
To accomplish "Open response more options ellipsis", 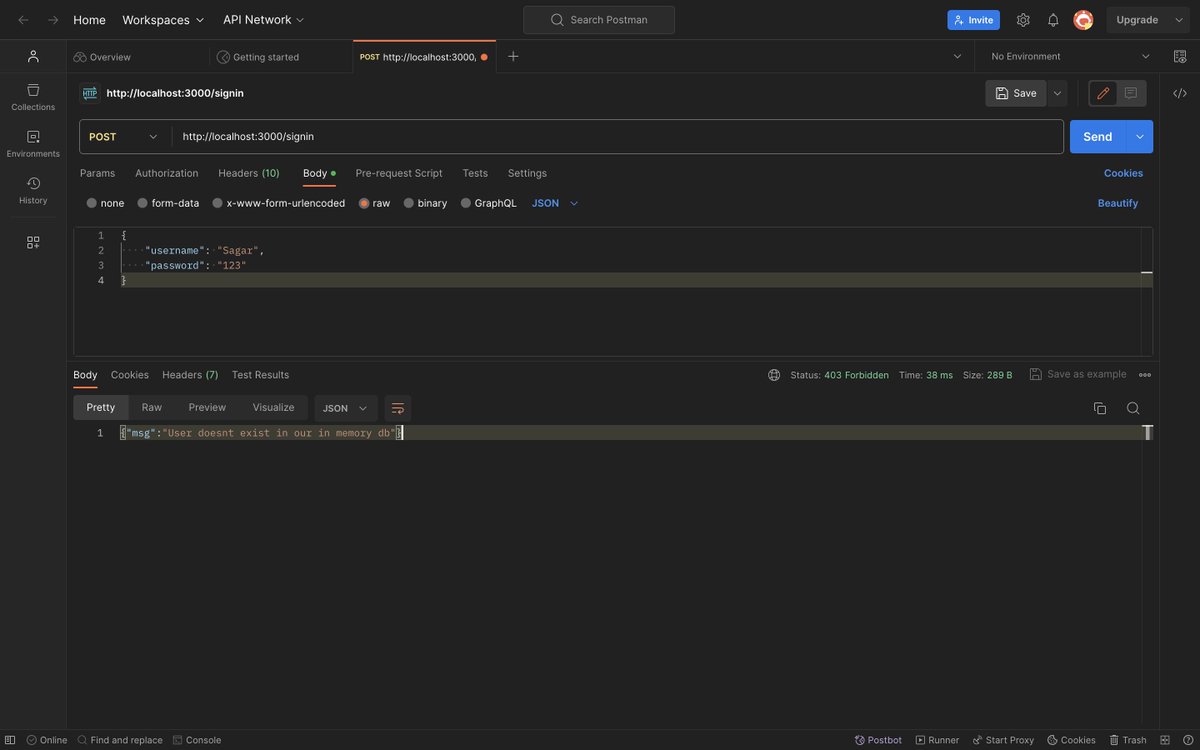I will tap(1145, 375).
